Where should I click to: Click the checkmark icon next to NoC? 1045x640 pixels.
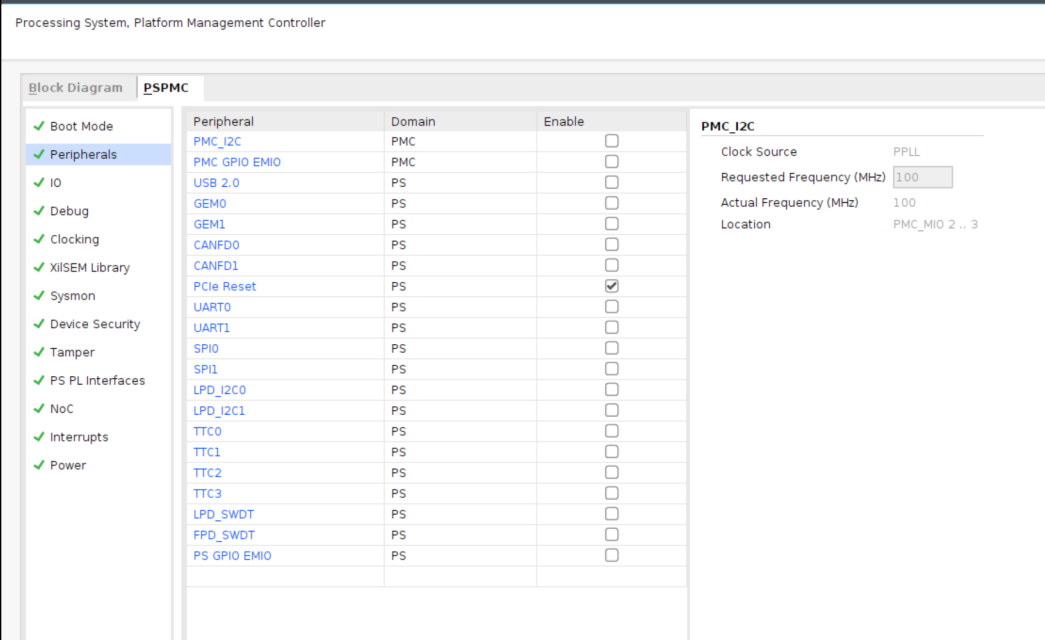point(39,409)
